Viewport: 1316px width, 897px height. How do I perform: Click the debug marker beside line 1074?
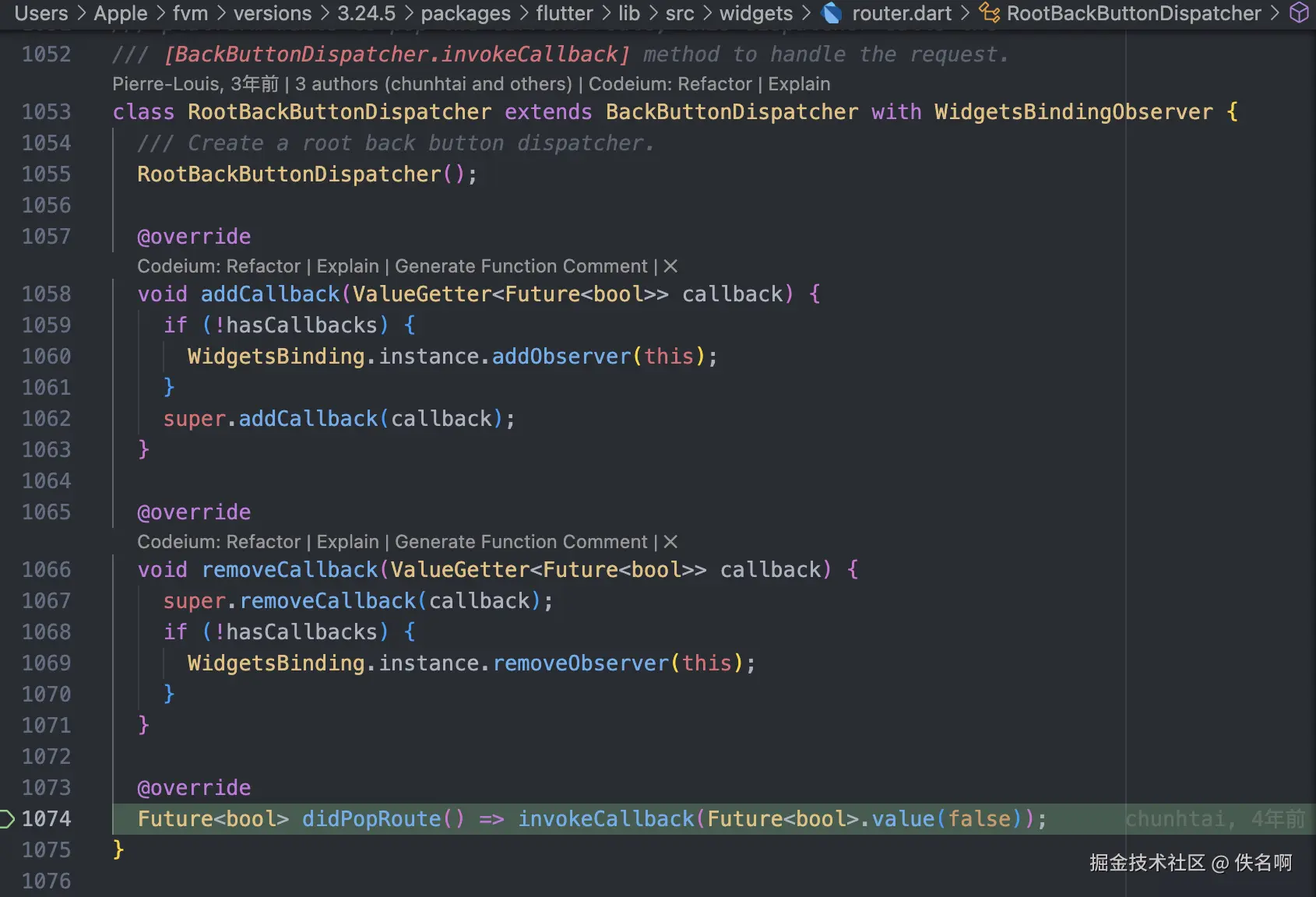click(7, 818)
